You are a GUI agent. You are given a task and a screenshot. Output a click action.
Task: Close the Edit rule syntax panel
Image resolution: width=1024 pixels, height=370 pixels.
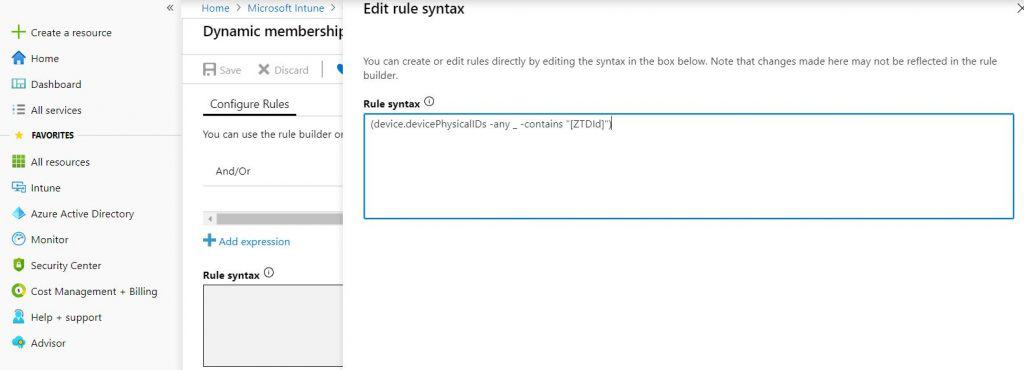(1020, 8)
